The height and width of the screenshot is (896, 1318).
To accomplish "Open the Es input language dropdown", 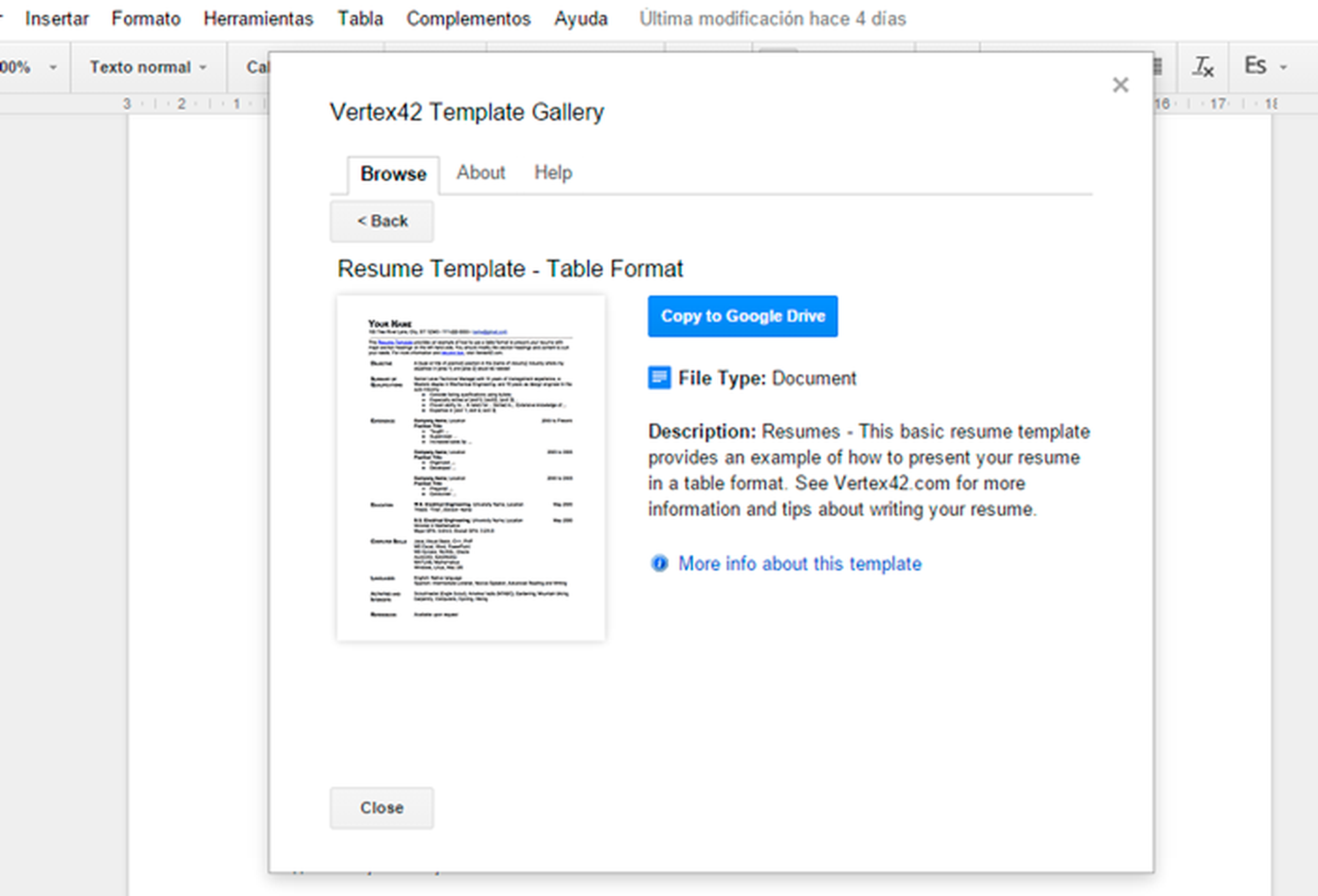I will (x=1265, y=66).
